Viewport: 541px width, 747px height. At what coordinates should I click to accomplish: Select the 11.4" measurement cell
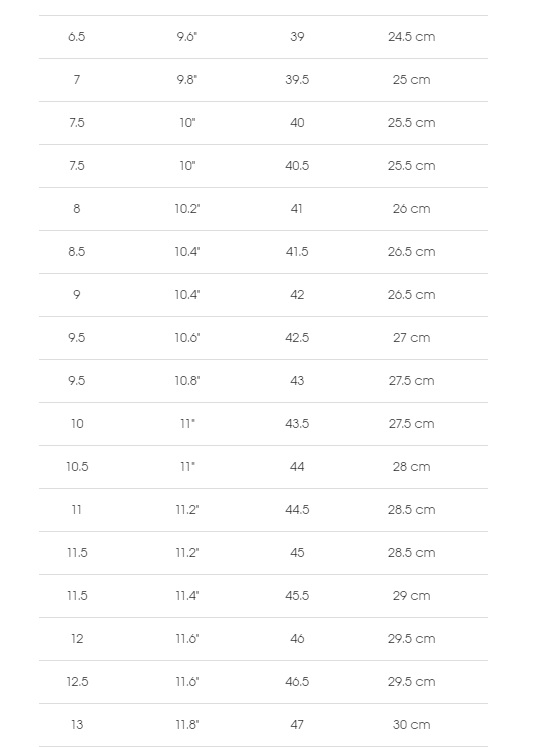click(x=187, y=596)
